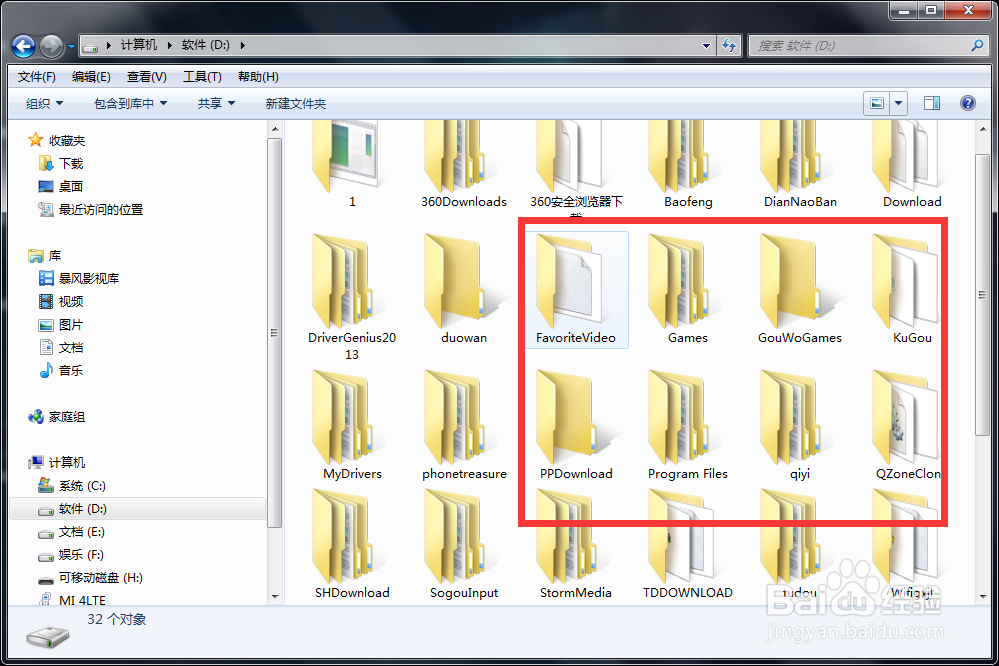This screenshot has height=666, width=999.
Task: Select the SogouInput folder
Action: 464,546
